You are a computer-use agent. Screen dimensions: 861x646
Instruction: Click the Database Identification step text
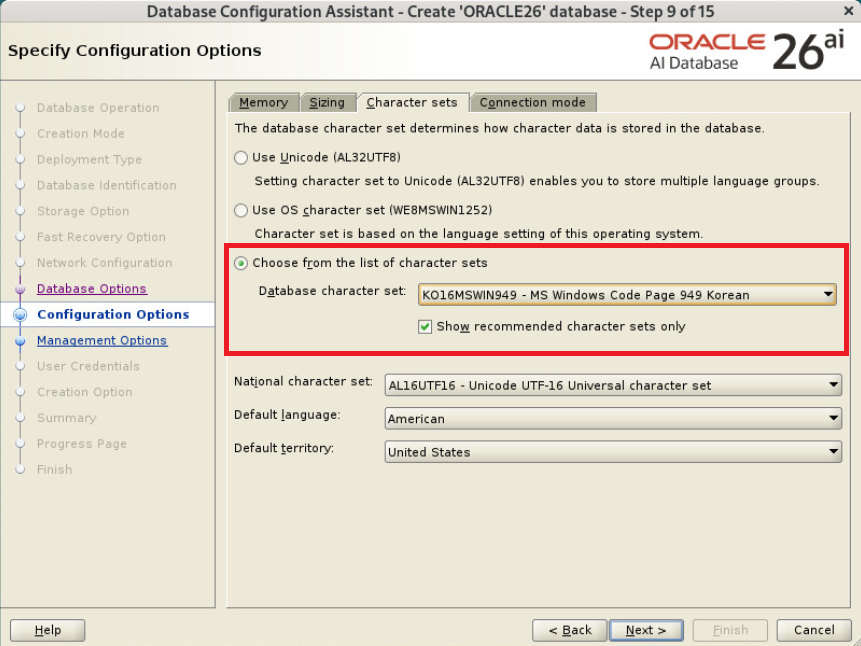(107, 185)
